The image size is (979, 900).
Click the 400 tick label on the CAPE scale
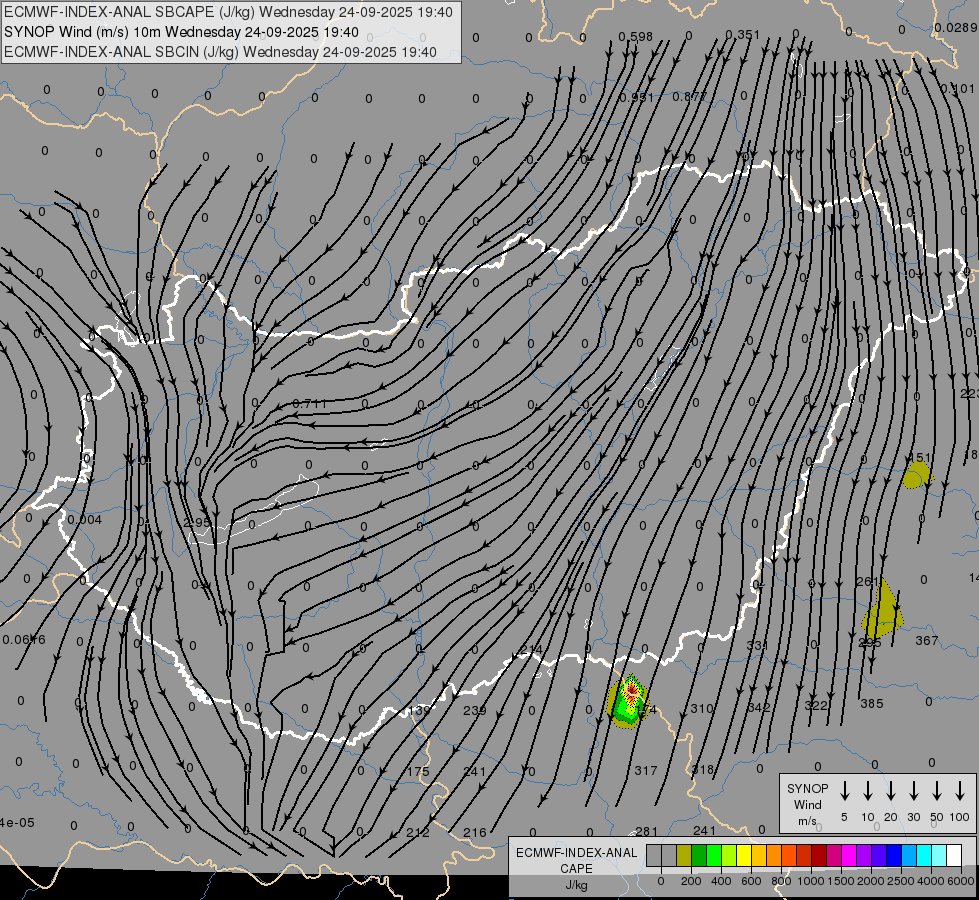[721, 881]
